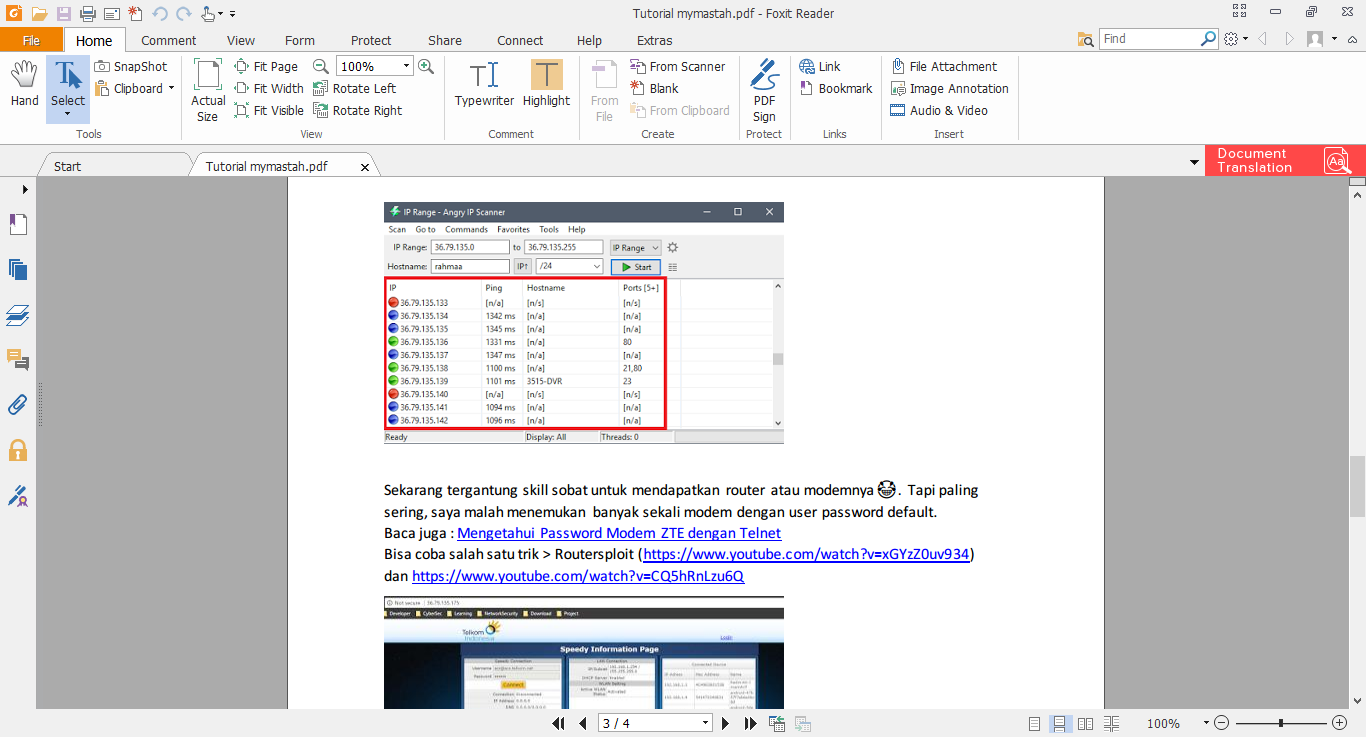The height and width of the screenshot is (737, 1366).
Task: Open the document tab list dropdown
Action: (x=1194, y=162)
